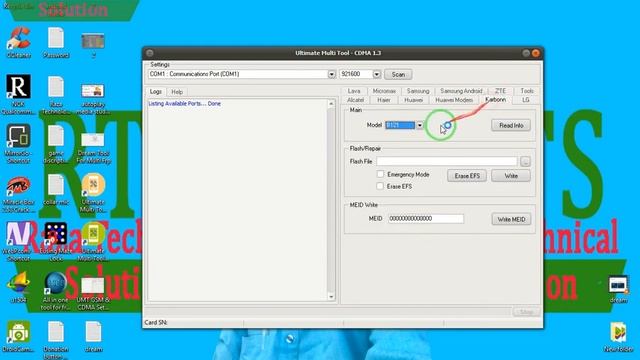Click the Write button in Flash/Repair
This screenshot has width=640, height=360.
511,176
